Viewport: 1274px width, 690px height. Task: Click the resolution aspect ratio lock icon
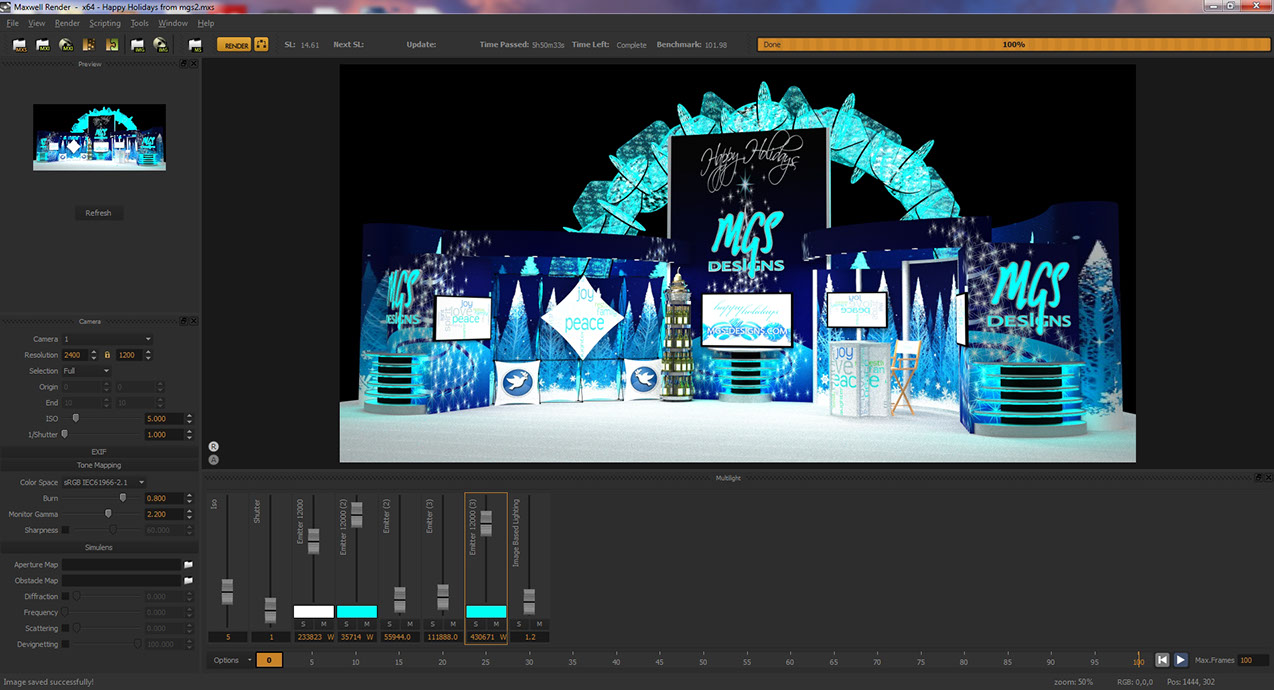tap(108, 355)
